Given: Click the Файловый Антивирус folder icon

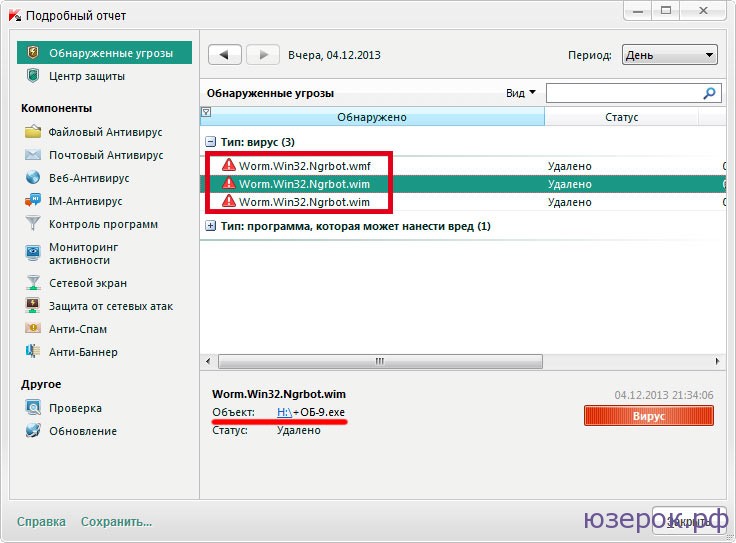Looking at the screenshot, I should 33,132.
